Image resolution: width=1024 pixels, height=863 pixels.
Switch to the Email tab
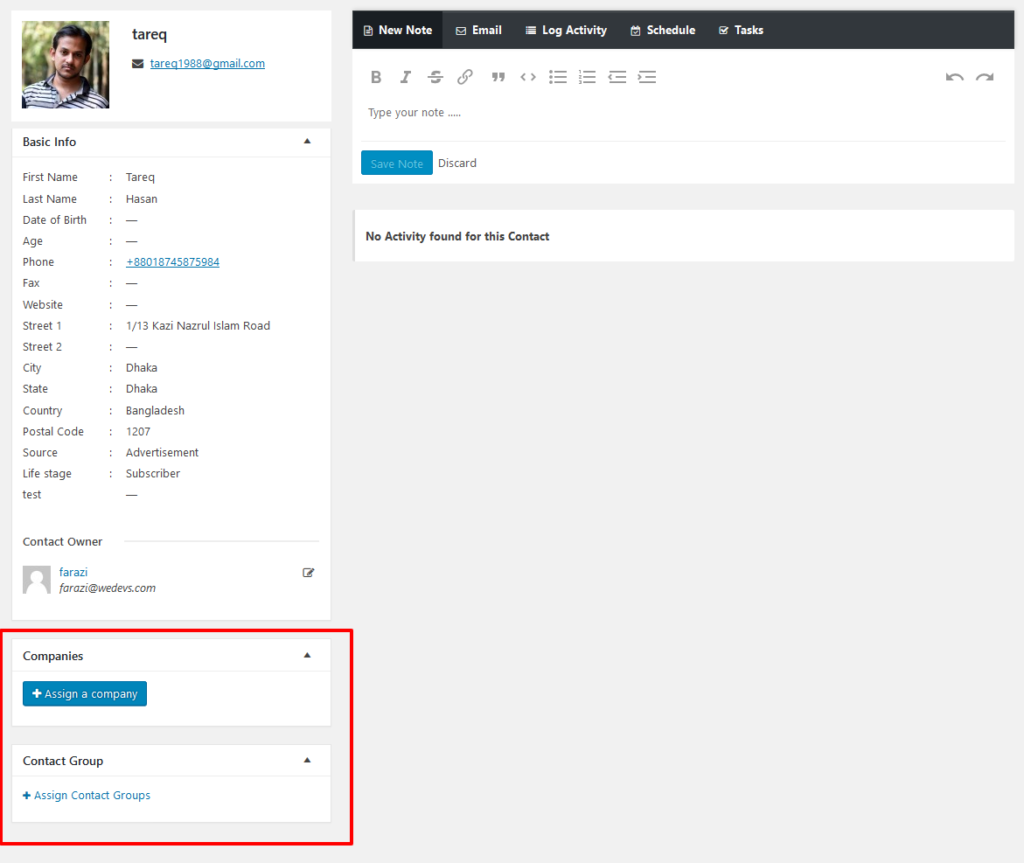478,30
